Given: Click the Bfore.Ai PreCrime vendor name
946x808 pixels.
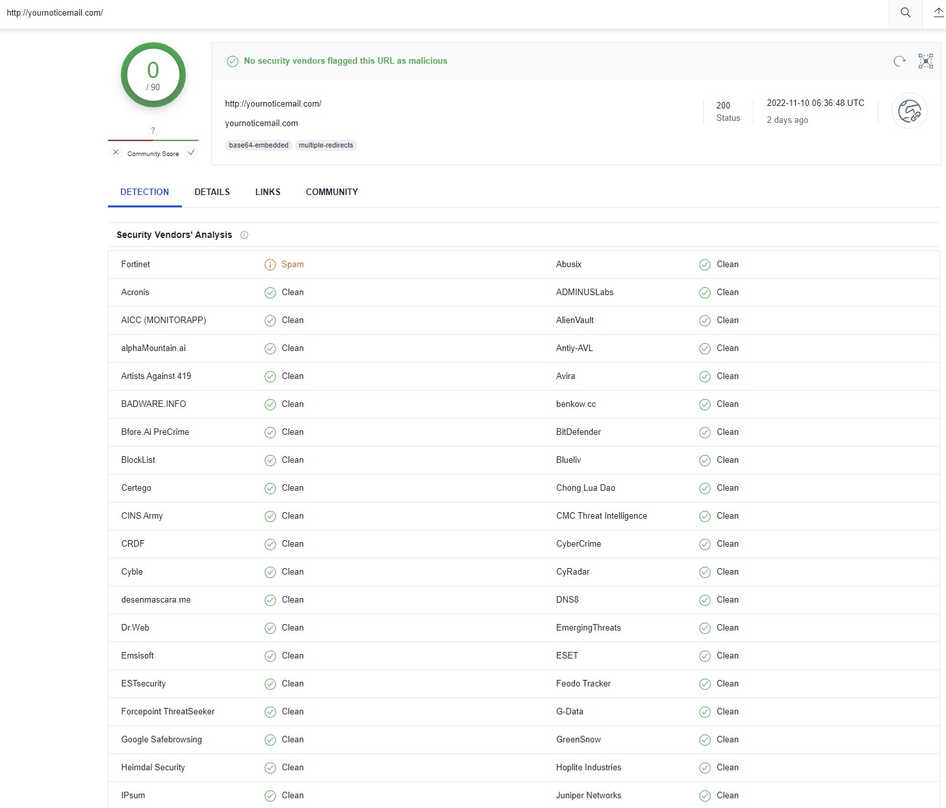Looking at the screenshot, I should (155, 432).
